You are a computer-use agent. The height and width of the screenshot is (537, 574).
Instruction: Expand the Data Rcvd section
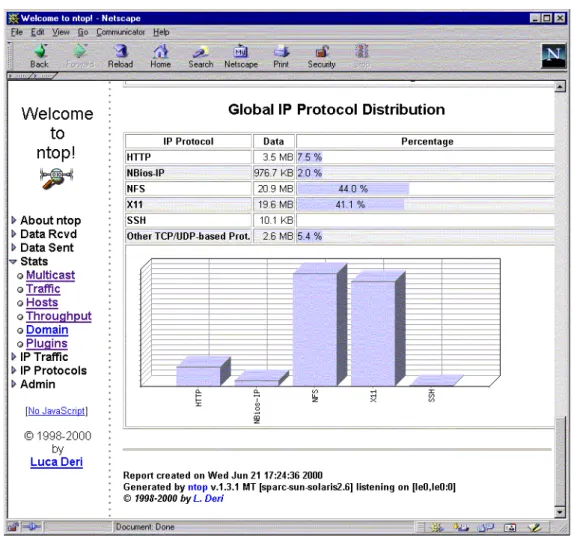pyautogui.click(x=14, y=234)
